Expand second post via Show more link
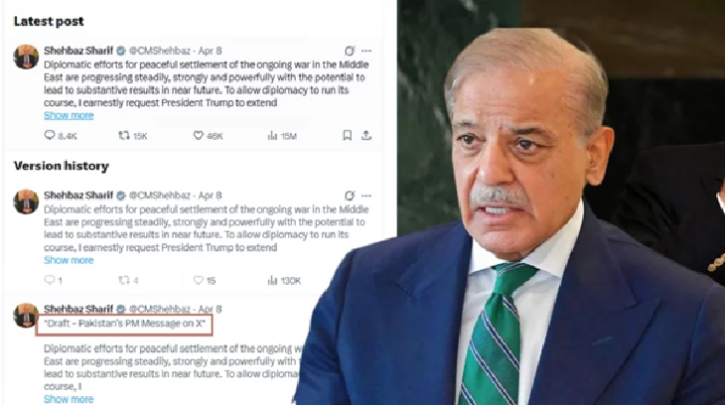Screen dimensions: 725x407 [69, 260]
